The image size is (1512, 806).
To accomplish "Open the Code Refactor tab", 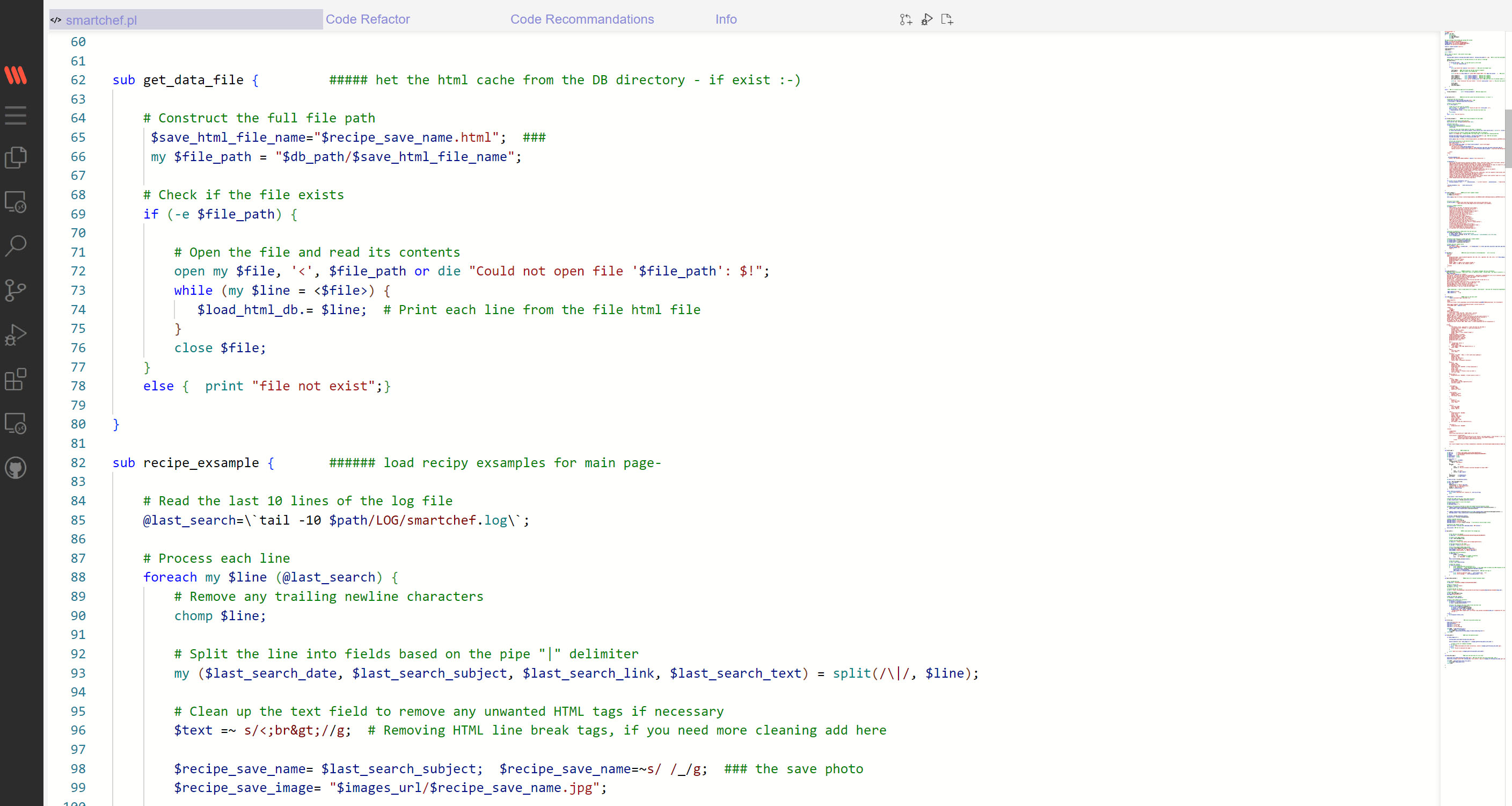I will click(x=368, y=19).
